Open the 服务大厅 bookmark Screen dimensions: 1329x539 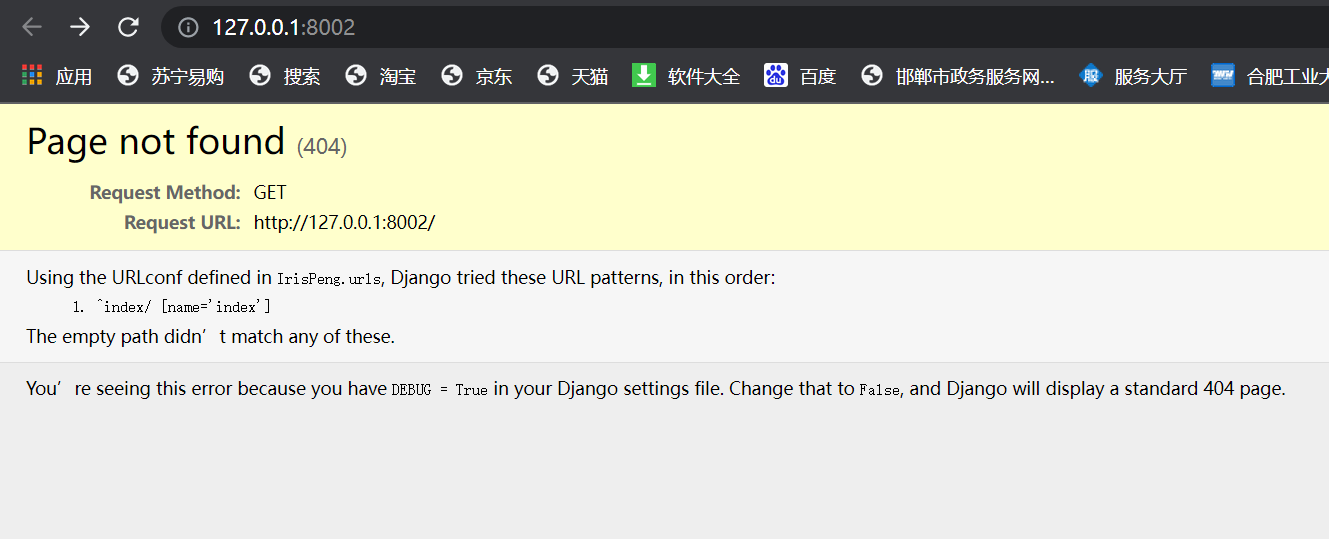1133,76
